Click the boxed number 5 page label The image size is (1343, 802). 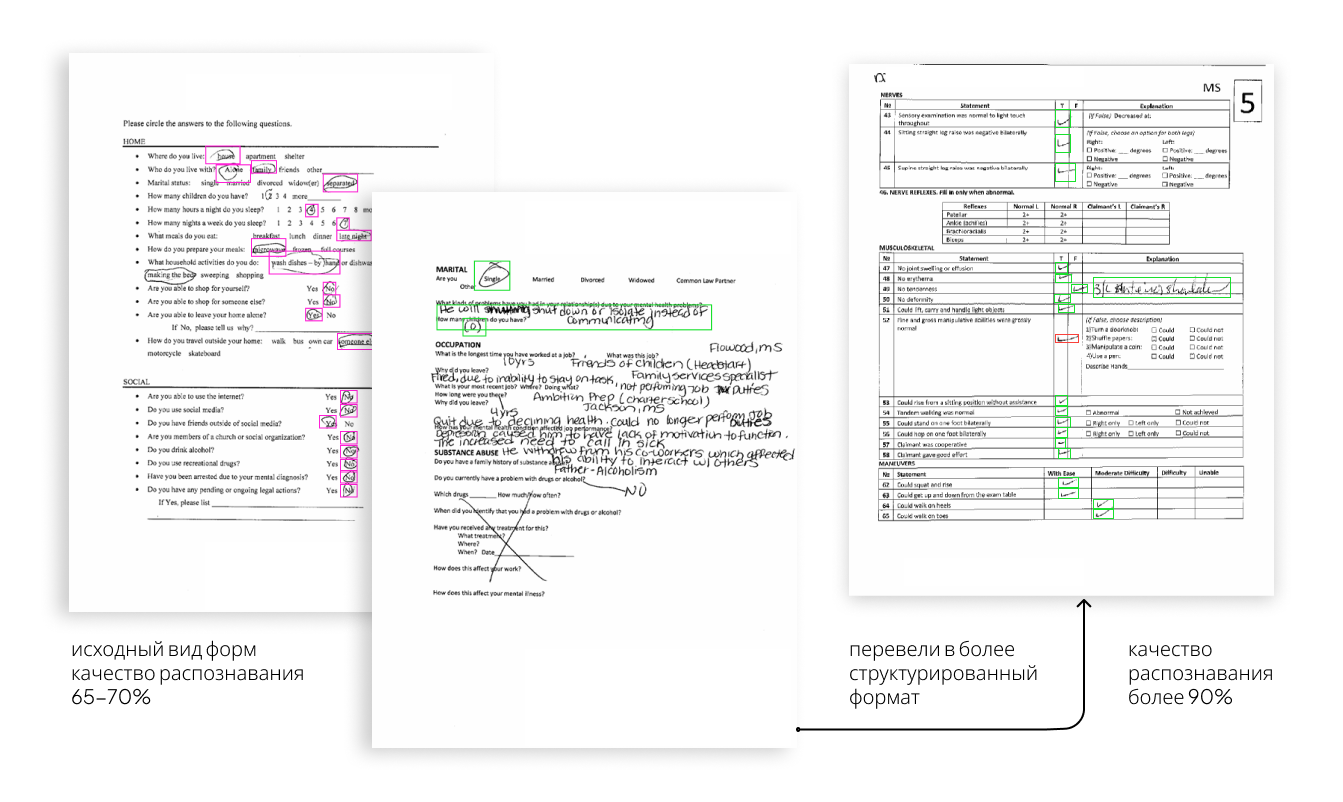pyautogui.click(x=1247, y=103)
